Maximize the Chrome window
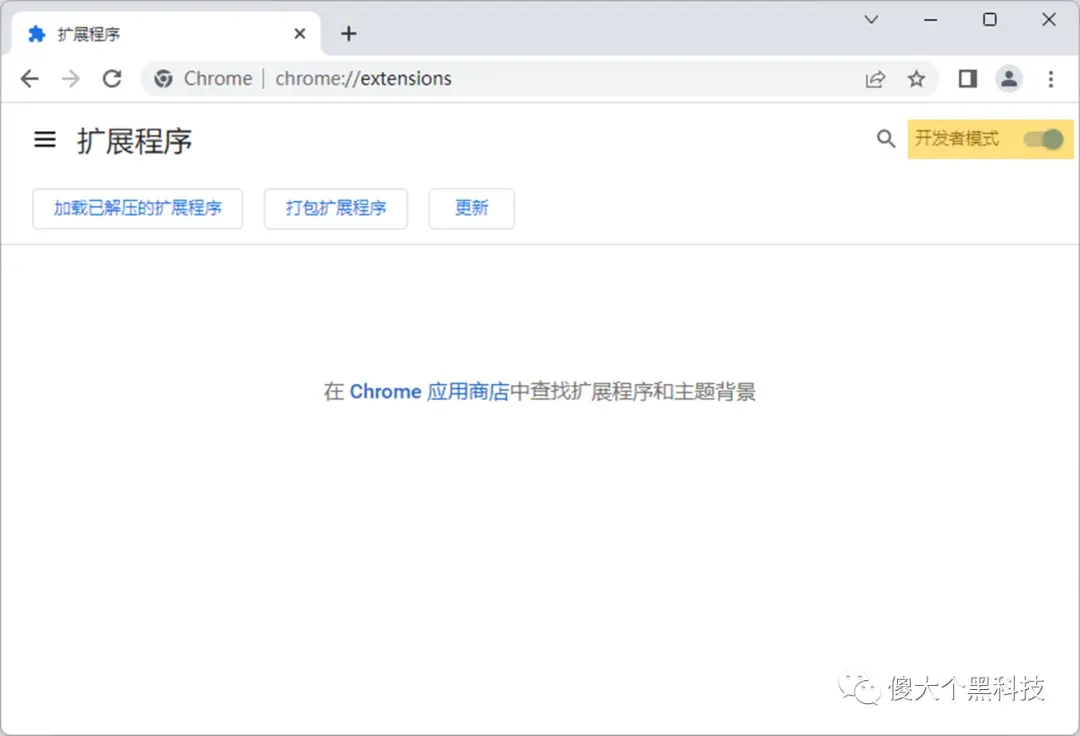 (990, 19)
